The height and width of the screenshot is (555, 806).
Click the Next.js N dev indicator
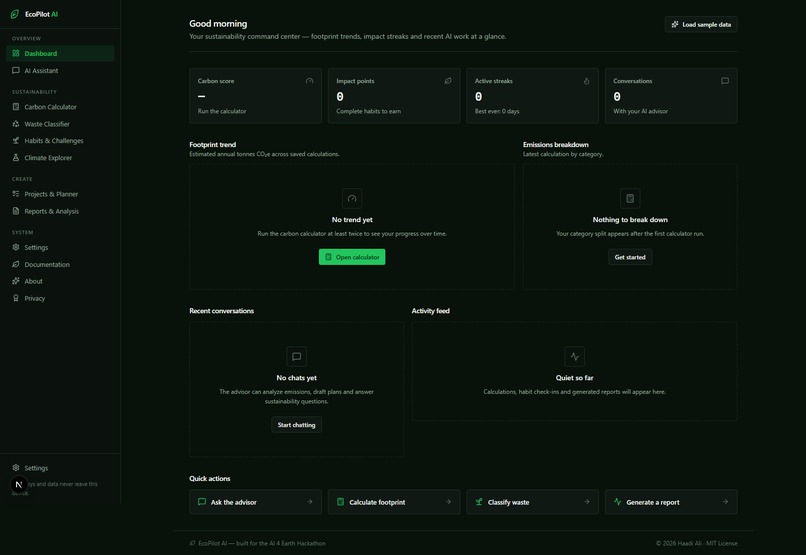tap(19, 485)
